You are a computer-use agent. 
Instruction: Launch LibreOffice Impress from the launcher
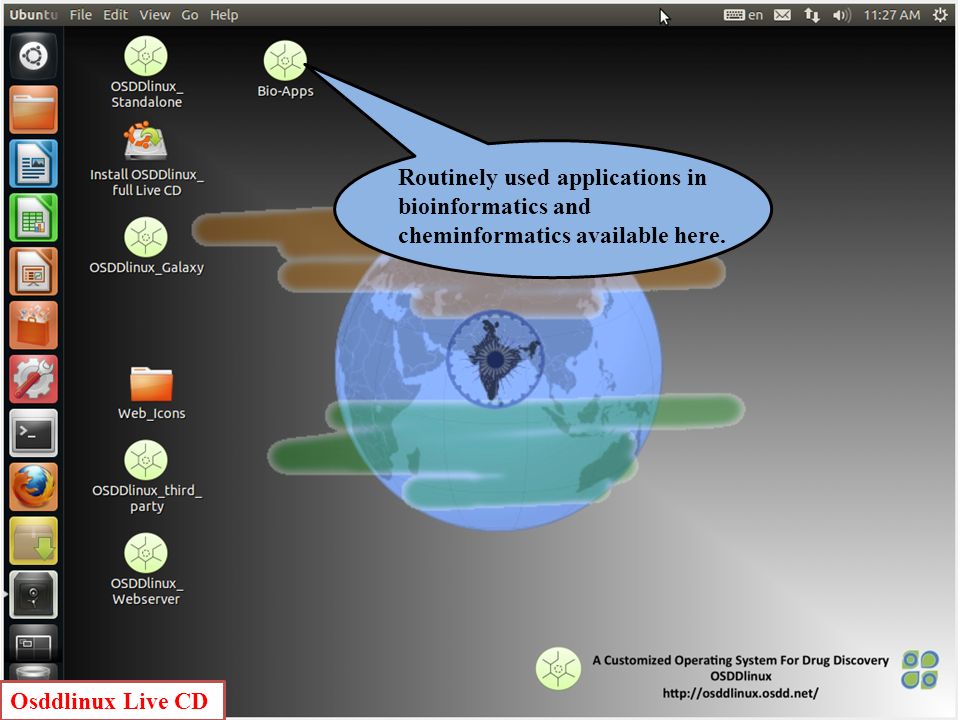[x=33, y=271]
